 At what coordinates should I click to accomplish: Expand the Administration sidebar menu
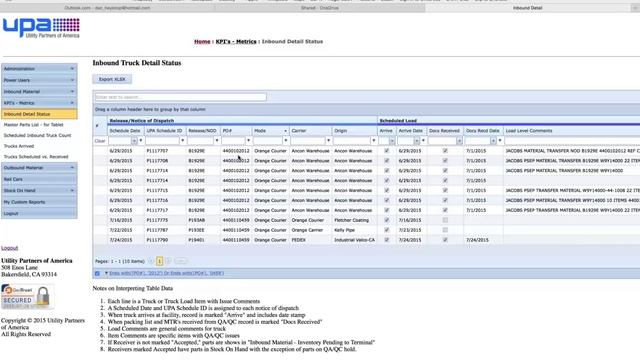click(39, 69)
